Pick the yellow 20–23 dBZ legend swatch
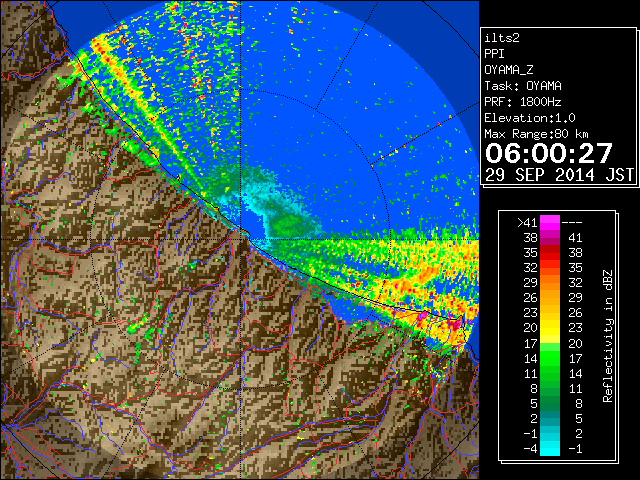Image resolution: width=640 pixels, height=480 pixels. (x=550, y=328)
